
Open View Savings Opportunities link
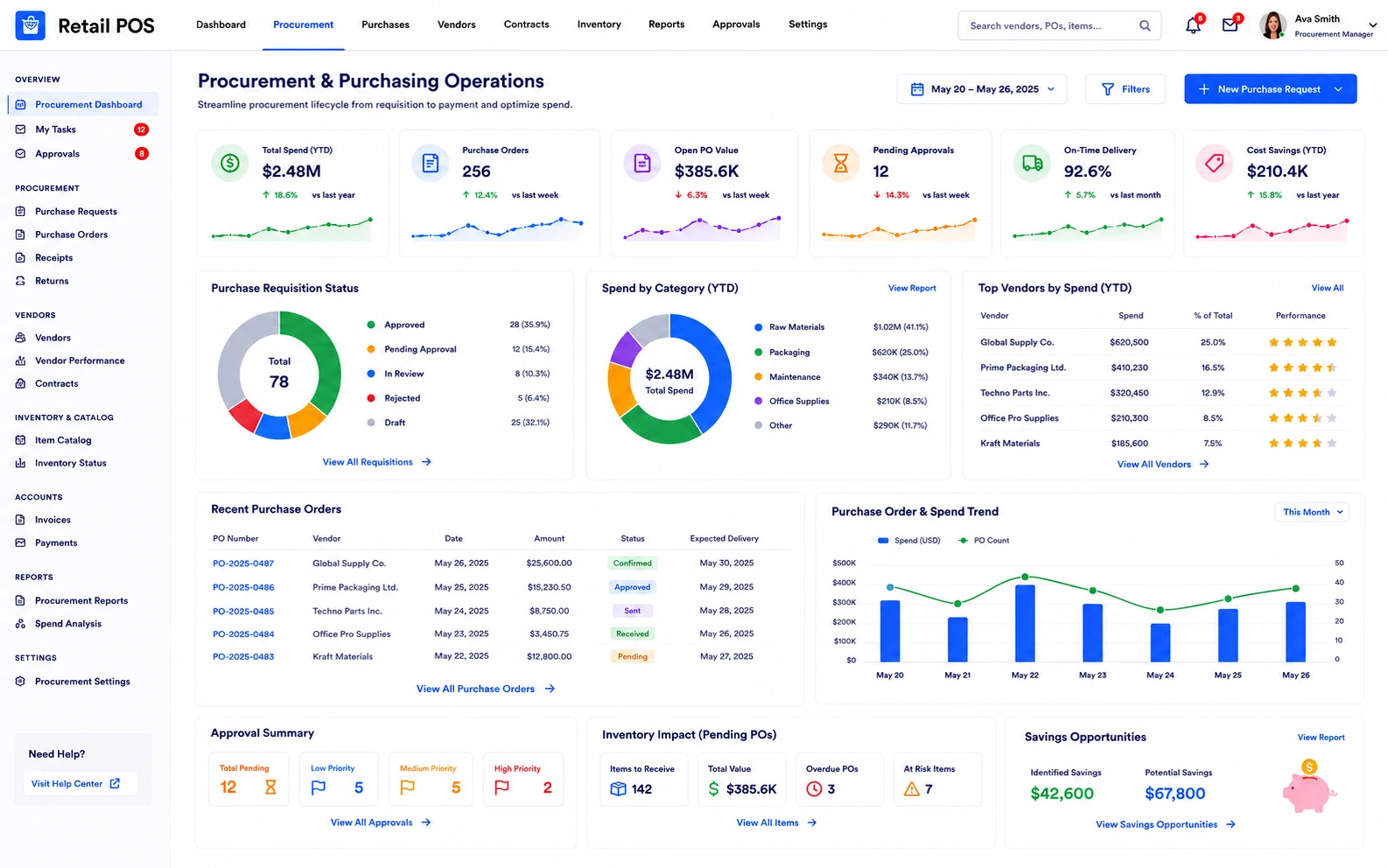1166,824
